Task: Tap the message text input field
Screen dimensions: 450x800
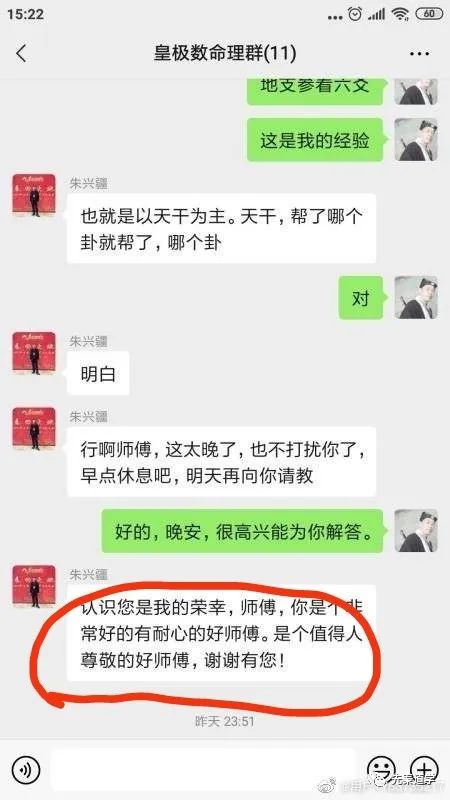Action: pos(203,769)
